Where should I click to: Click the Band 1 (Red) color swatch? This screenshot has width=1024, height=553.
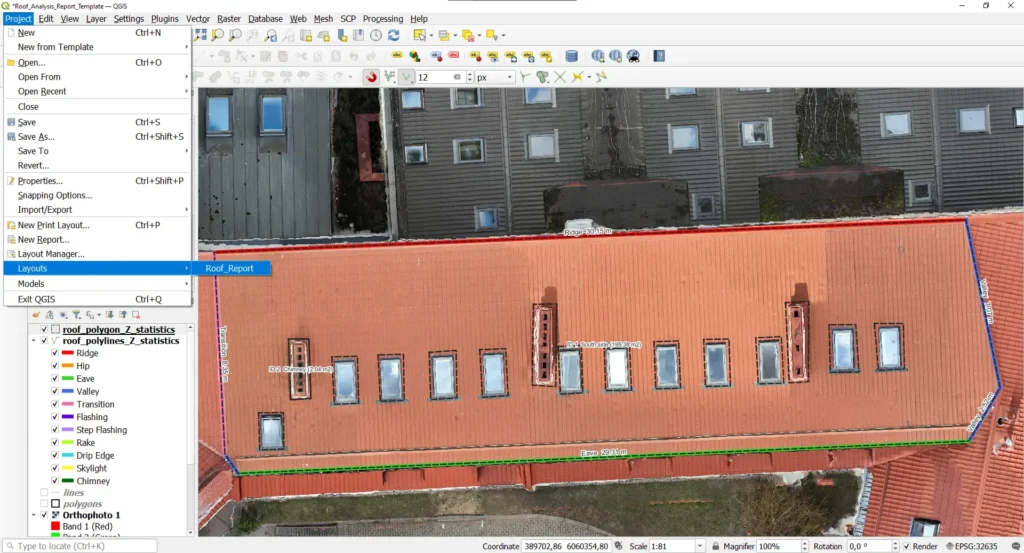click(56, 526)
